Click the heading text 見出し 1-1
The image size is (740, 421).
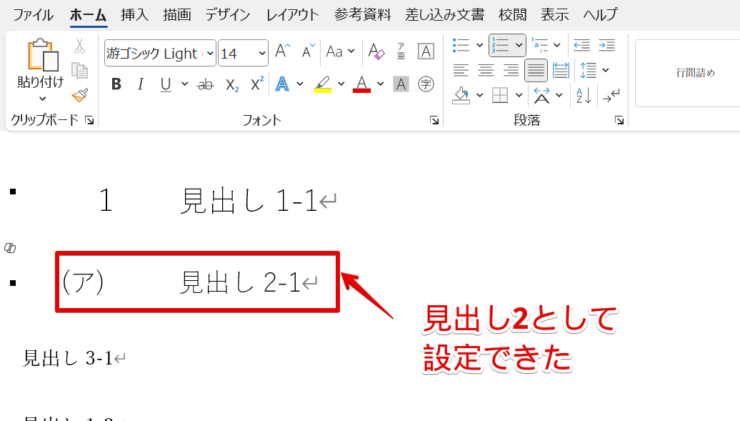point(249,201)
